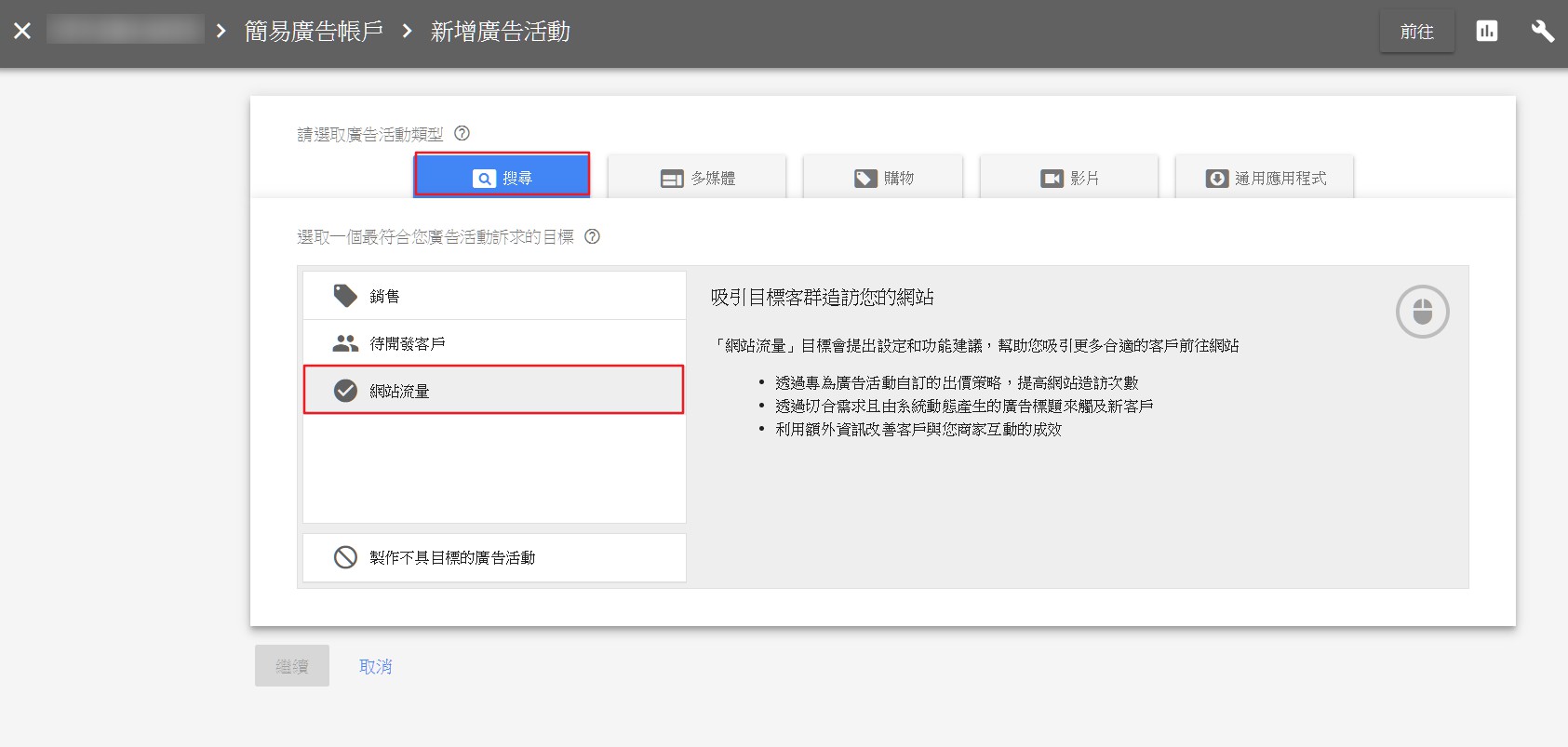Click help icon beside campaign goal heading
Image resolution: width=1568 pixels, height=747 pixels.
click(x=592, y=236)
